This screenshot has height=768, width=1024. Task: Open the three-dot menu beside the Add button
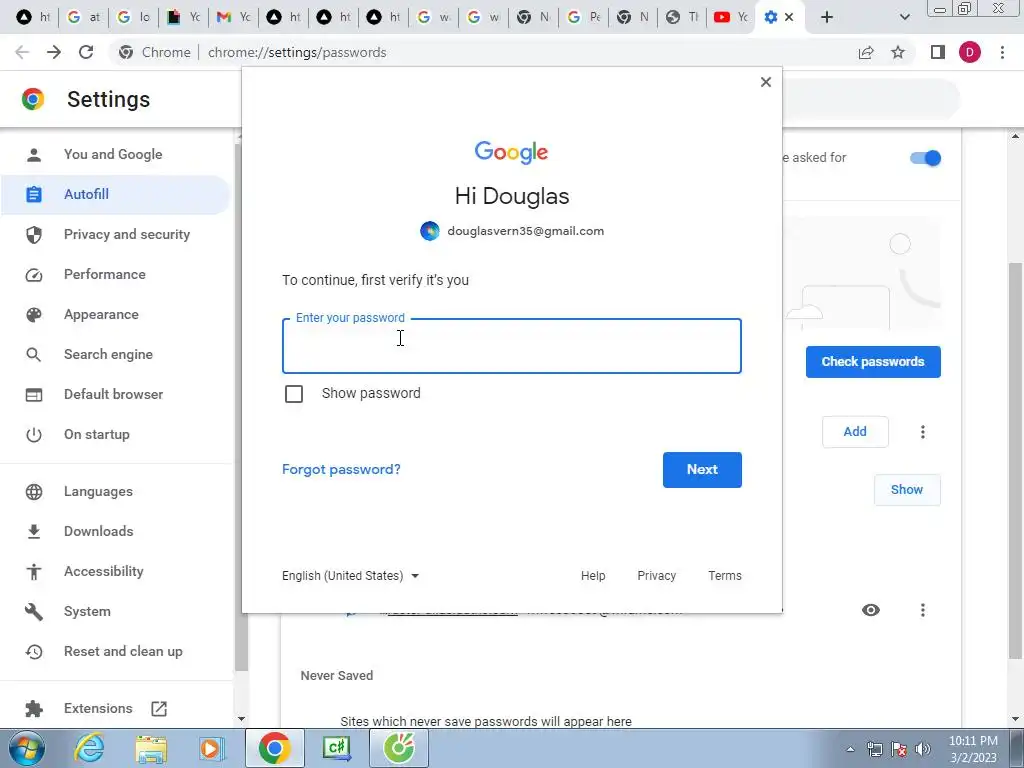pos(923,432)
